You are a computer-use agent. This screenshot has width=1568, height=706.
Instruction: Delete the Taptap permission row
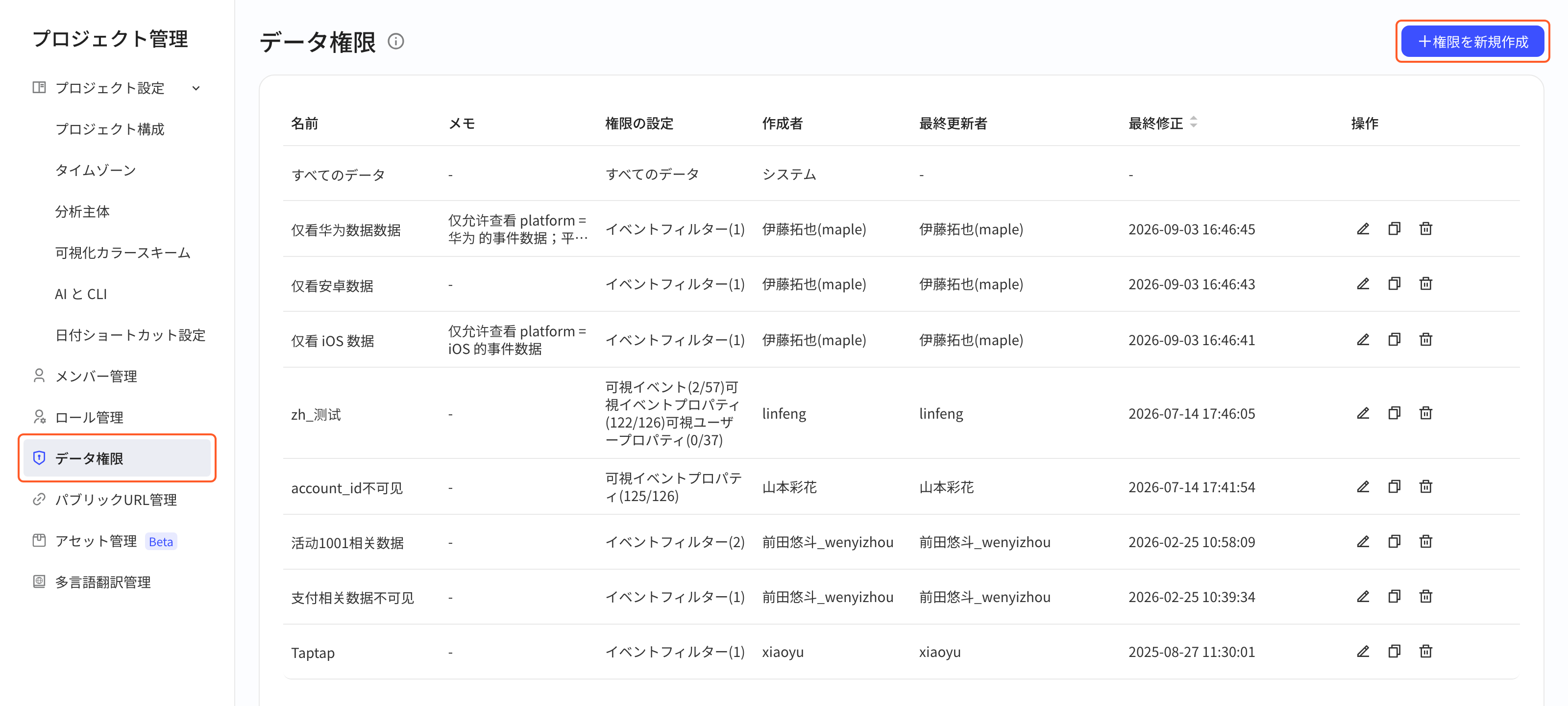tap(1425, 652)
